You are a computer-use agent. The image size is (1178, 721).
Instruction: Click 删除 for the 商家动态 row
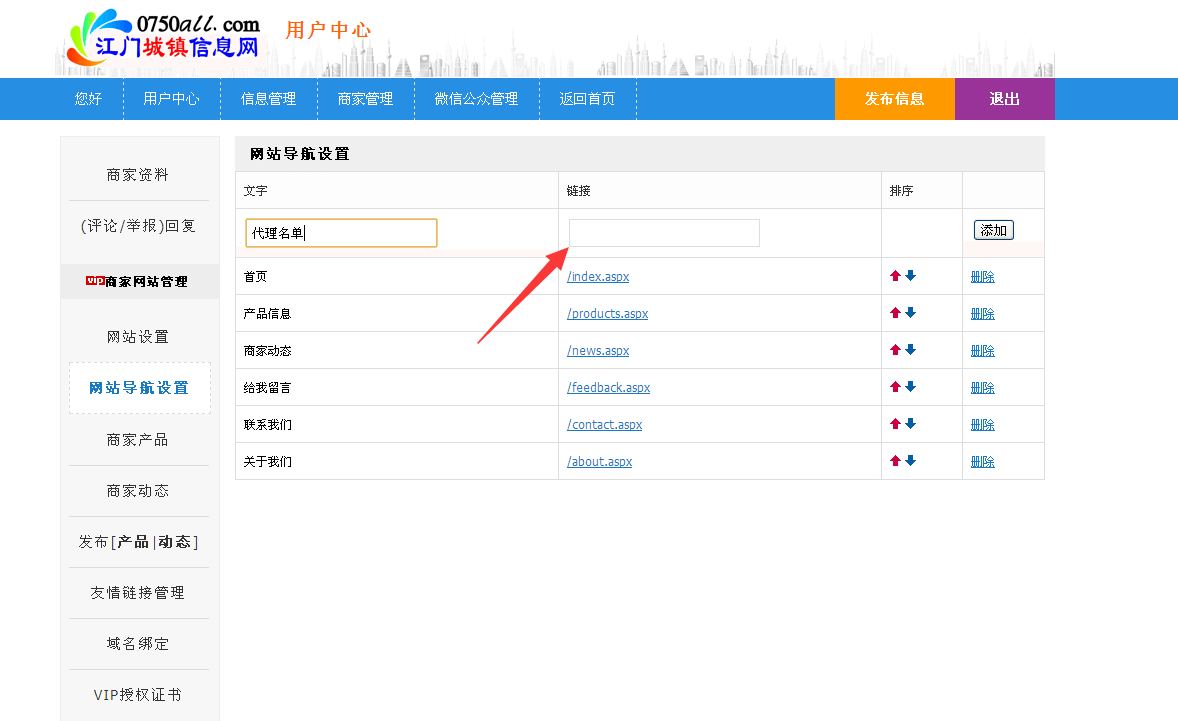click(x=982, y=351)
